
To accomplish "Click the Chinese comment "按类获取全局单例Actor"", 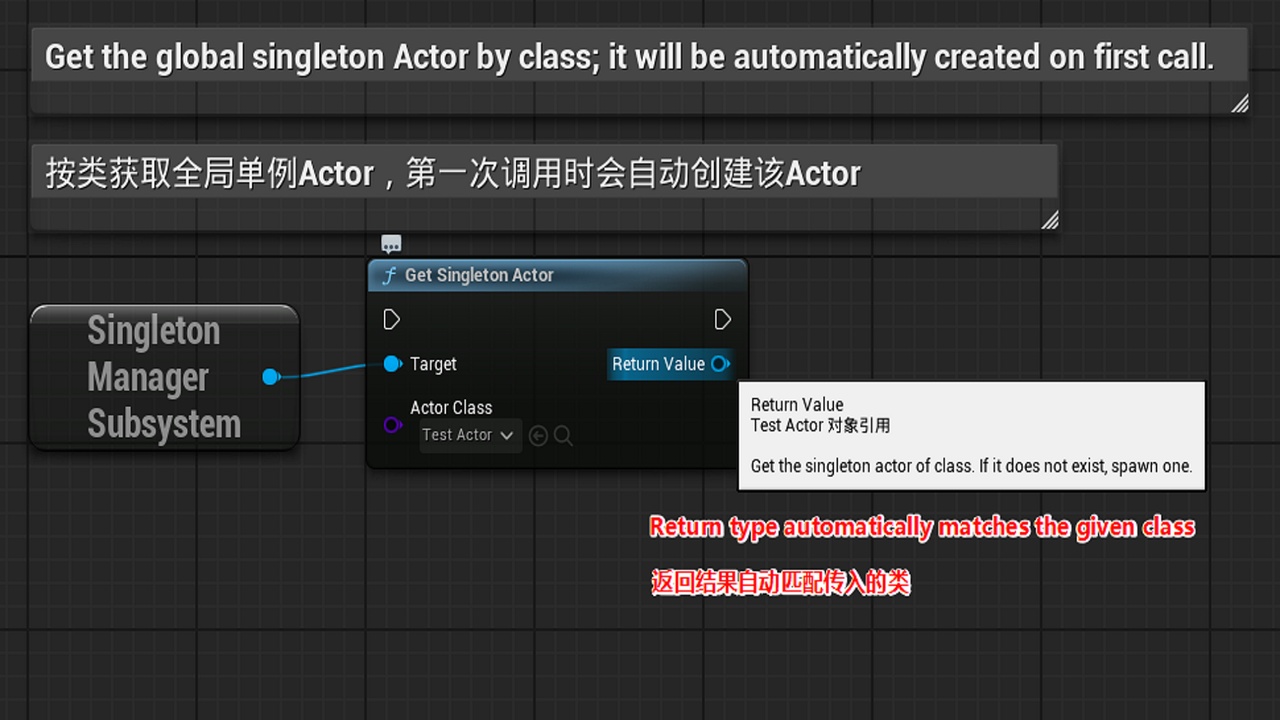I will pos(453,174).
